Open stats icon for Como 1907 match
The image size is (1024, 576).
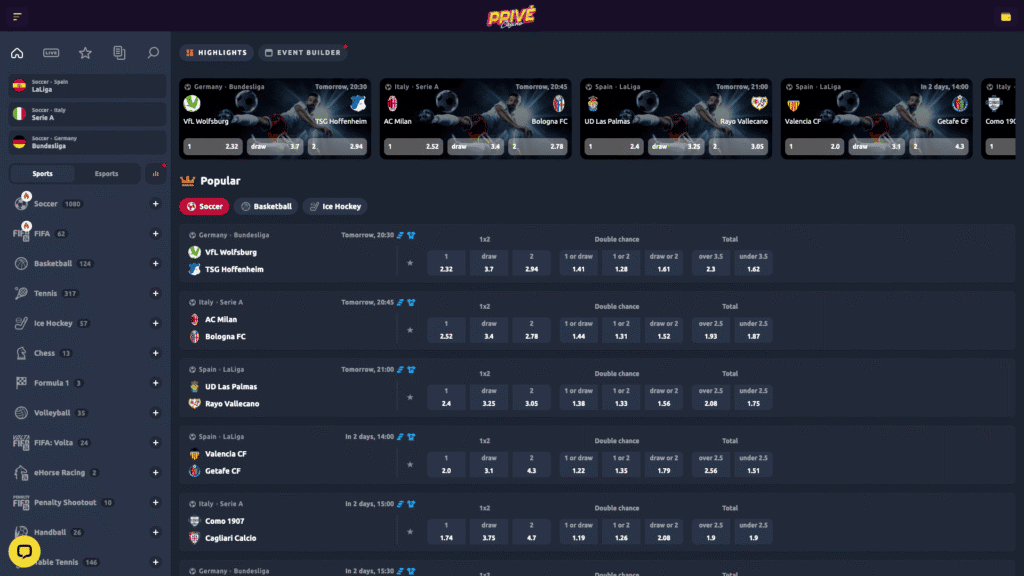pos(400,504)
